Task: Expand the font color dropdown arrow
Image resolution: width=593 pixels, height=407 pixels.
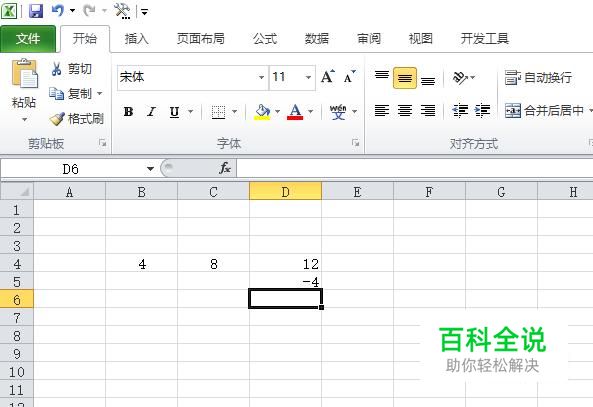Action: pos(310,112)
